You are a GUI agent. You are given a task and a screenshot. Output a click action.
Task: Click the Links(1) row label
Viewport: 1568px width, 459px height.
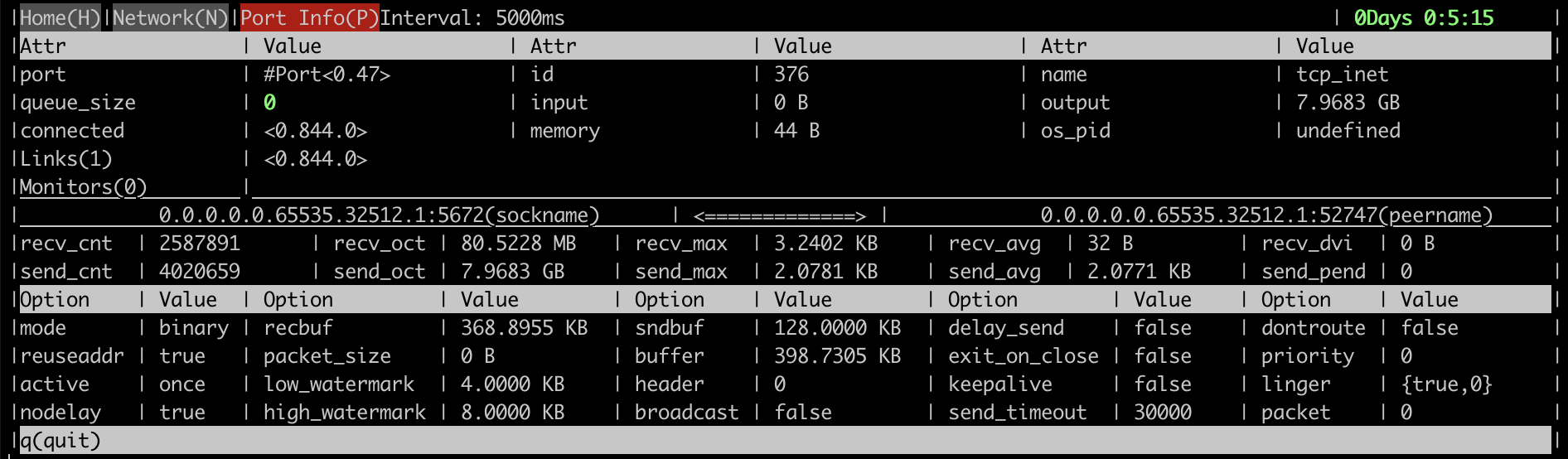(65, 158)
